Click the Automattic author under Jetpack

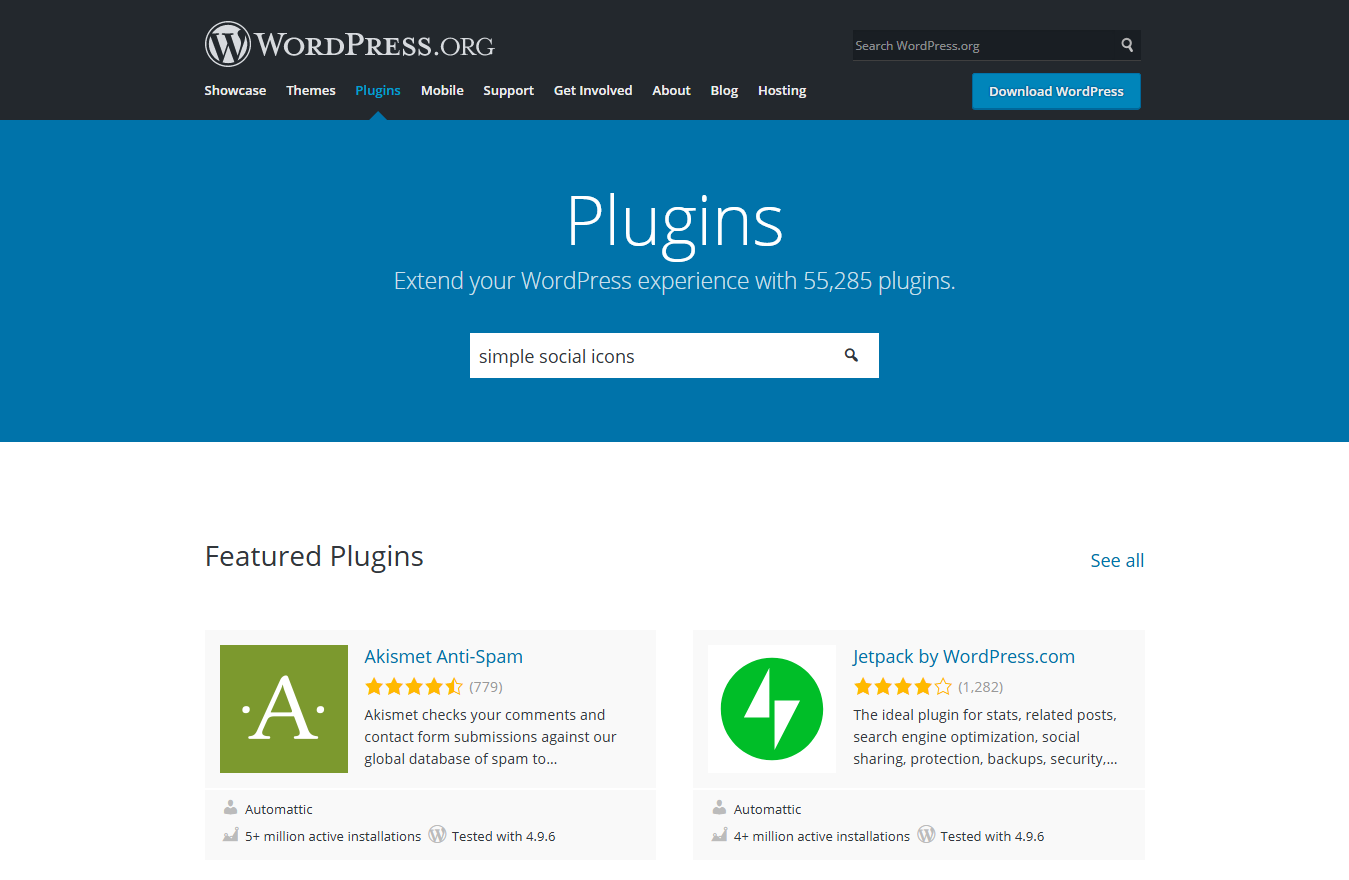tap(767, 809)
